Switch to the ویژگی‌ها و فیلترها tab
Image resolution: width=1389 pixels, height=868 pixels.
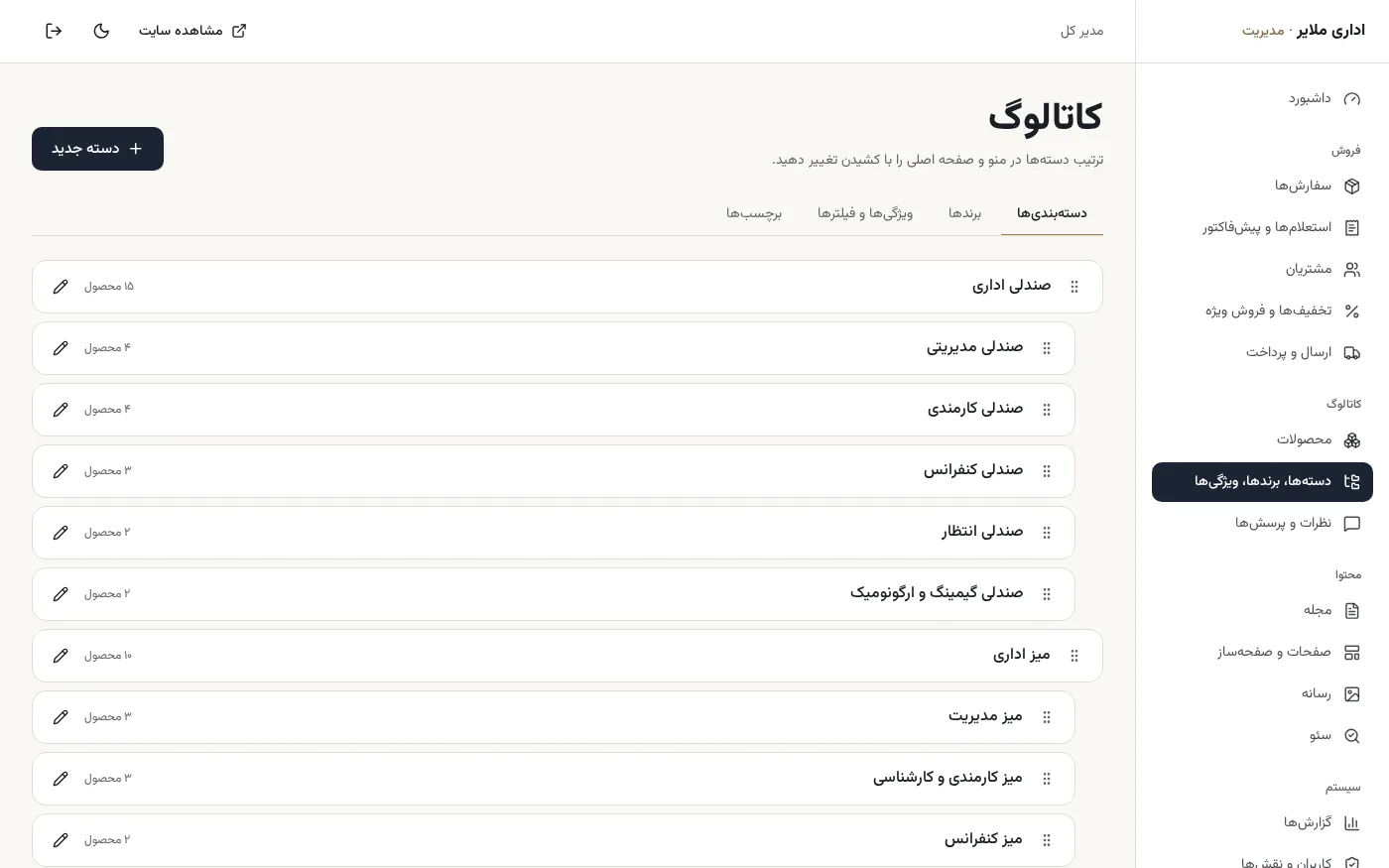point(865,213)
